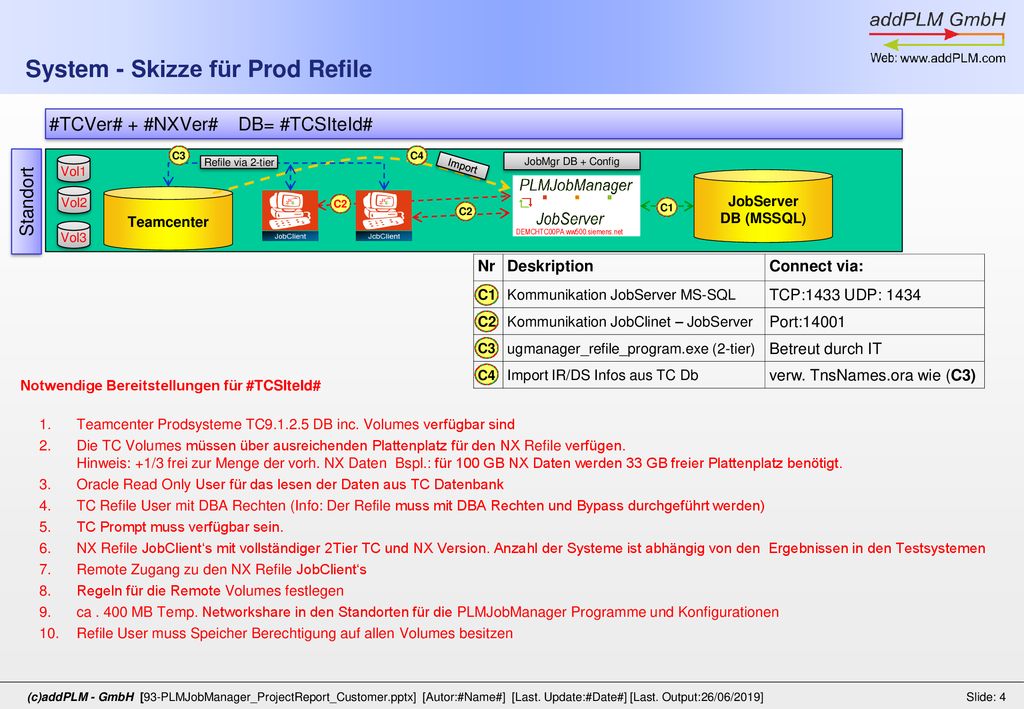
Task: Click list item 'Remote Zugang zu den NX Refile'
Action: coord(221,570)
